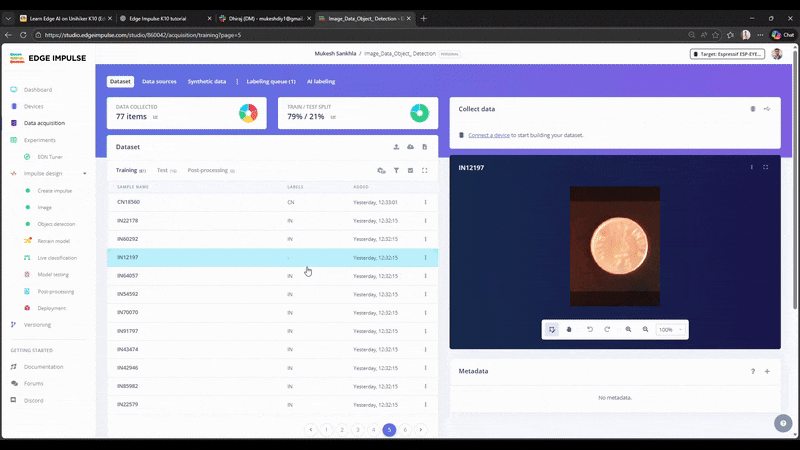This screenshot has width=800, height=450.
Task: Open the user avatar in top right
Action: 777,54
